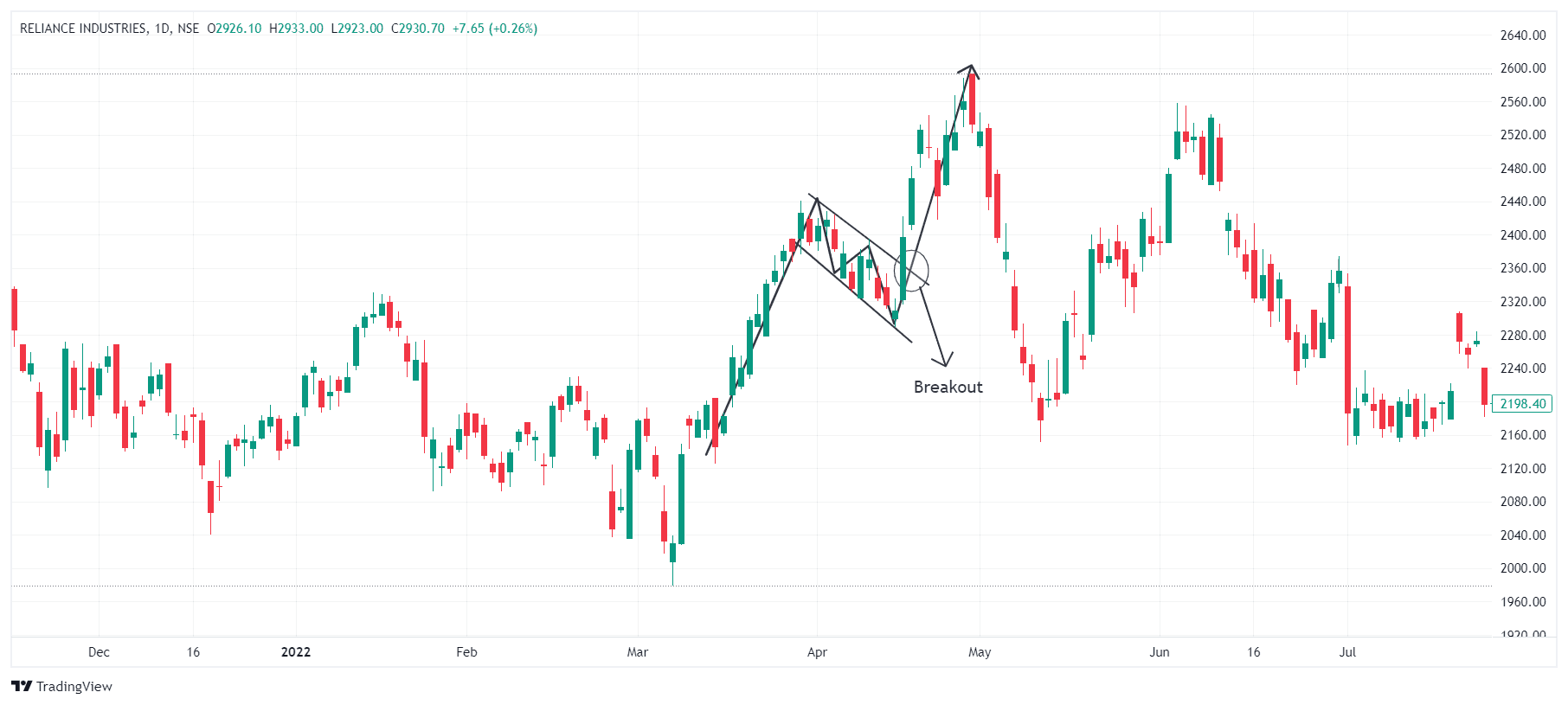The width and height of the screenshot is (1568, 705).
Task: Select the 1D interval label
Action: pyautogui.click(x=162, y=29)
